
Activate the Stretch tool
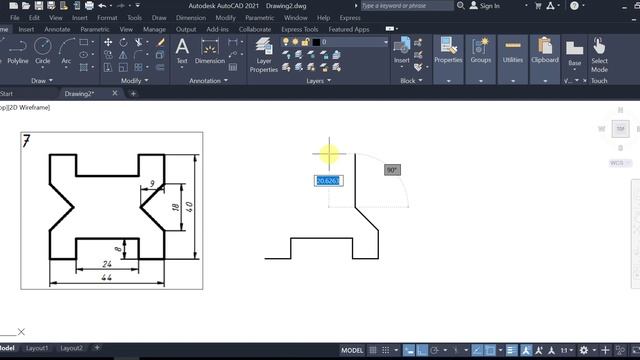(x=108, y=67)
